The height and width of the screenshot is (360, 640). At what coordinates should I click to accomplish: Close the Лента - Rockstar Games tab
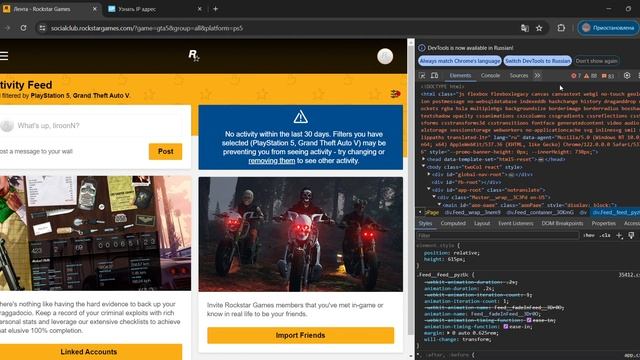[x=94, y=9]
